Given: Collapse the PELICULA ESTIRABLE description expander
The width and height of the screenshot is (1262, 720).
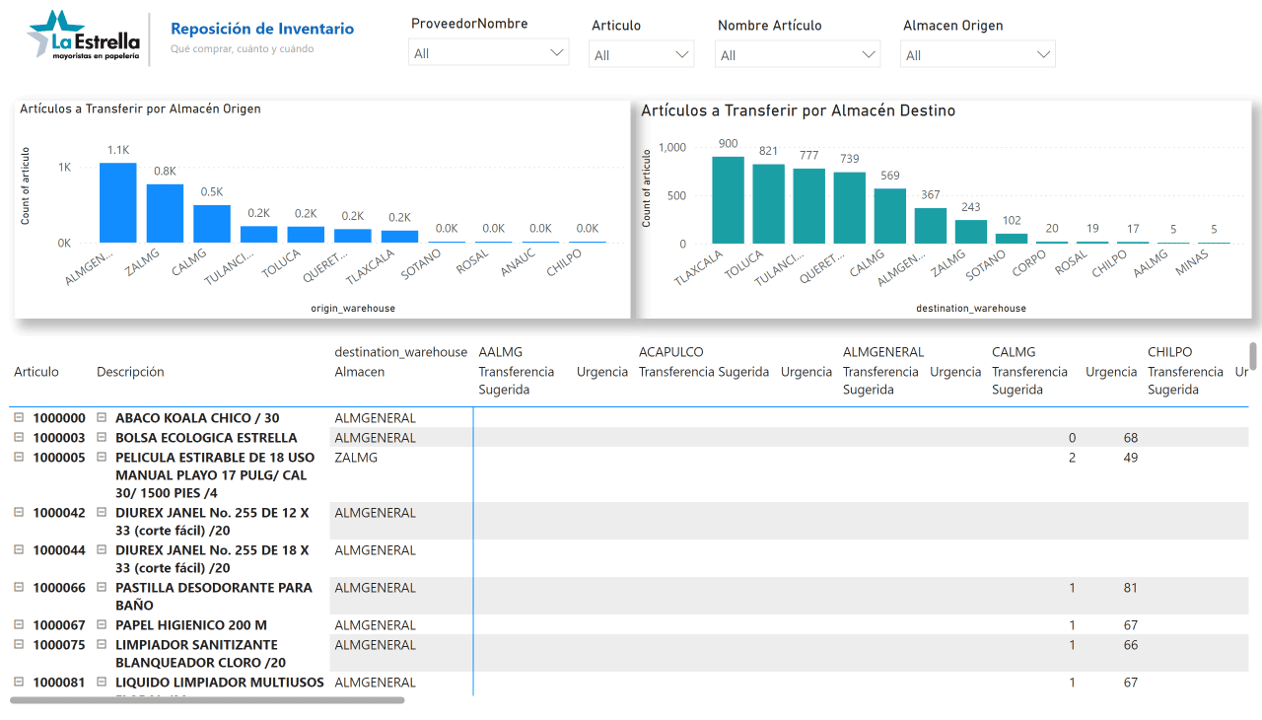Looking at the screenshot, I should tap(102, 457).
